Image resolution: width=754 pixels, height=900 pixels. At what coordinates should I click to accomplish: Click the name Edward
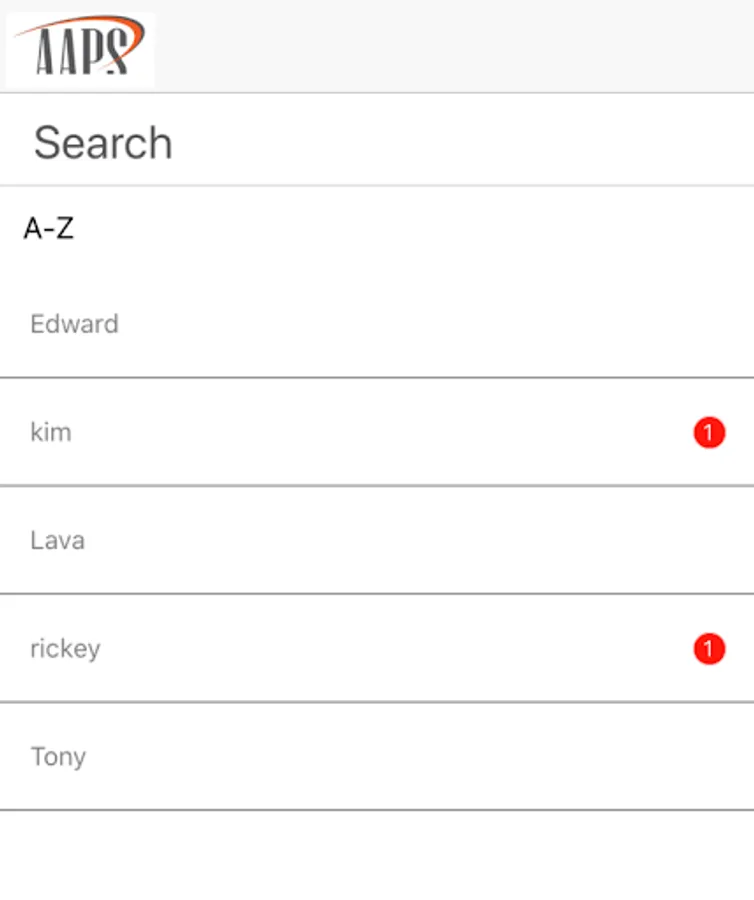pos(74,324)
